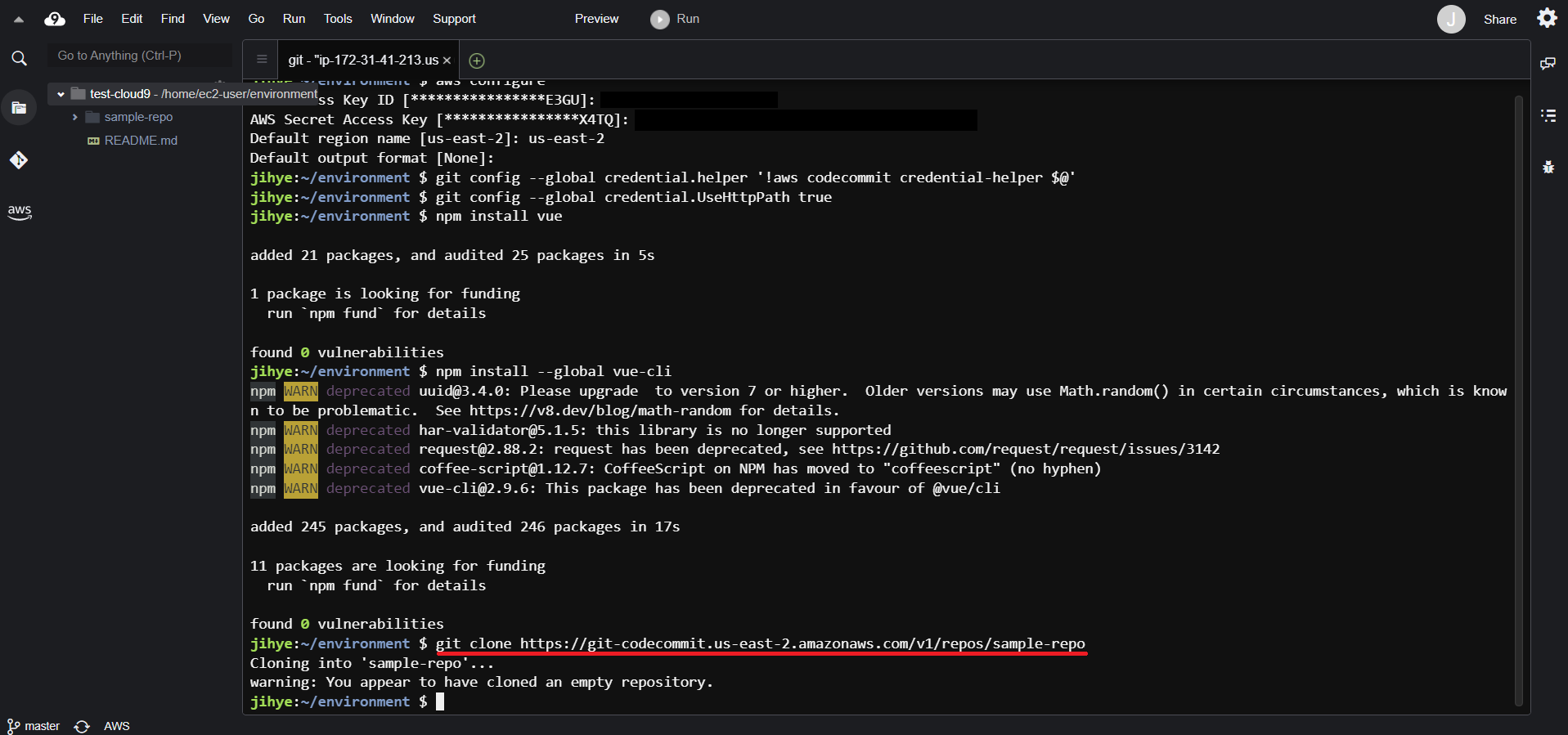The image size is (1568, 735).
Task: Click the Share button
Action: (1500, 20)
